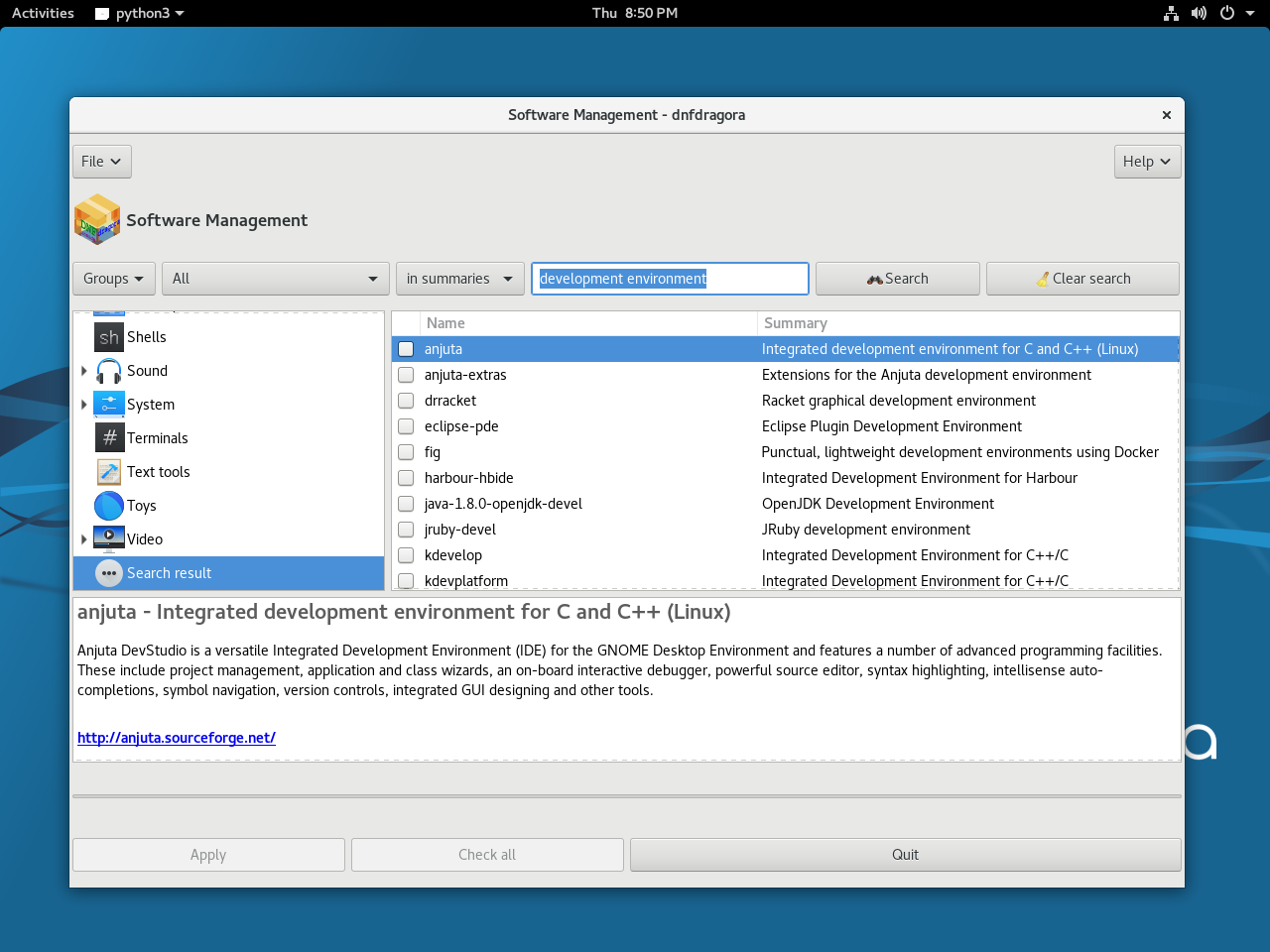Click the System category icon
This screenshot has height=952, width=1270.
(109, 405)
